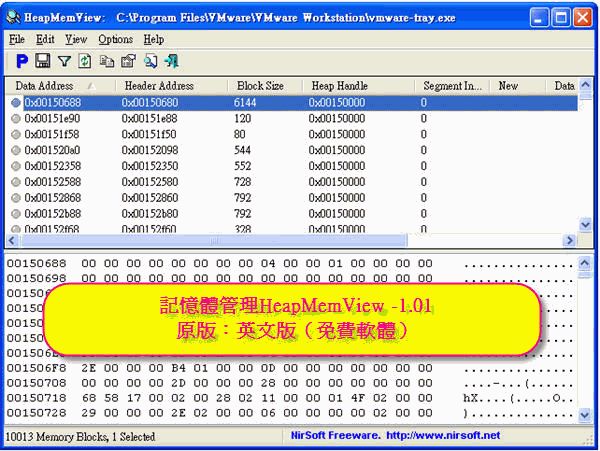The width and height of the screenshot is (600, 451).
Task: Click the blue P select process icon
Action: coord(22,61)
